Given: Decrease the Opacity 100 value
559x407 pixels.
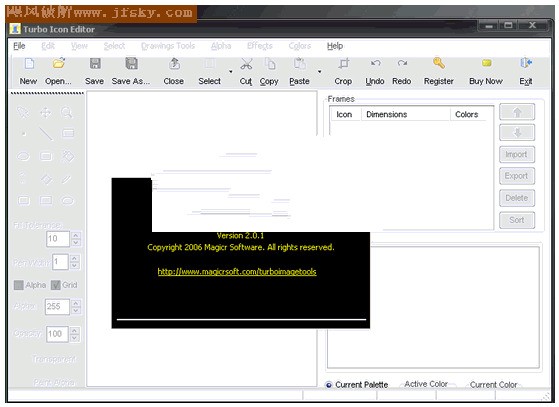Looking at the screenshot, I should 75,338.
